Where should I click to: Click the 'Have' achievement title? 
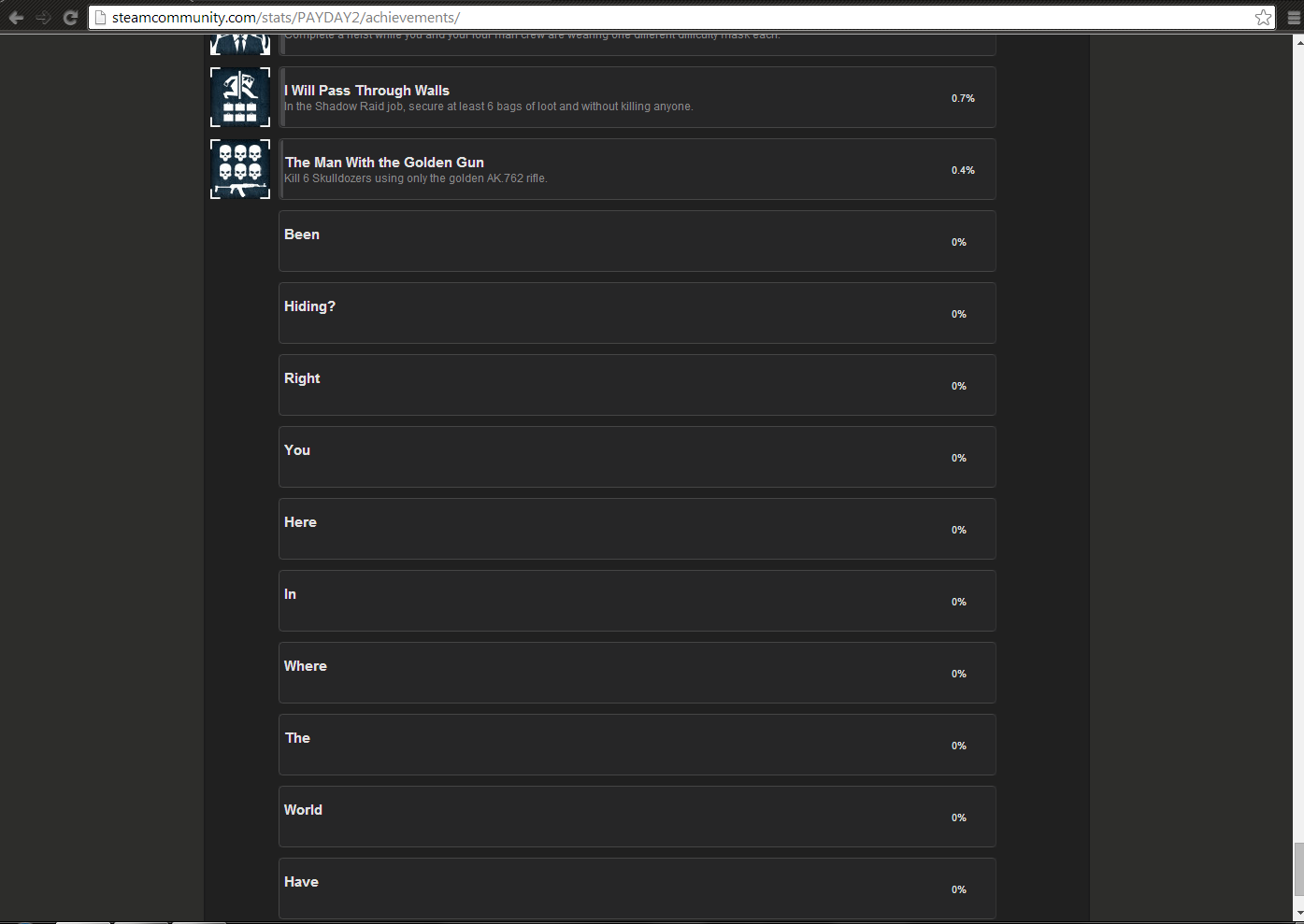301,882
